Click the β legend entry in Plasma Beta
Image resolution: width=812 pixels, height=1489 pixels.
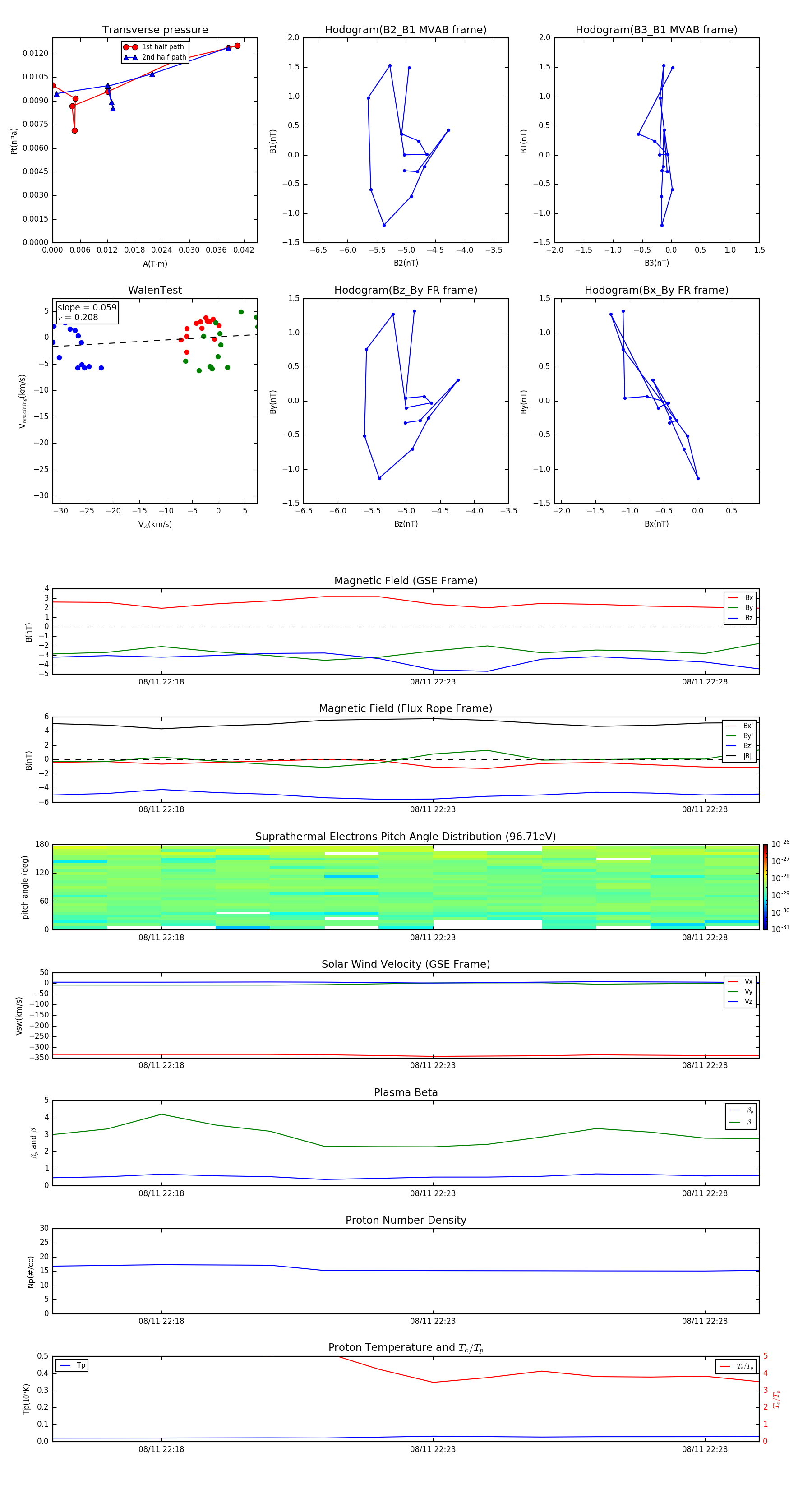[x=741, y=1123]
